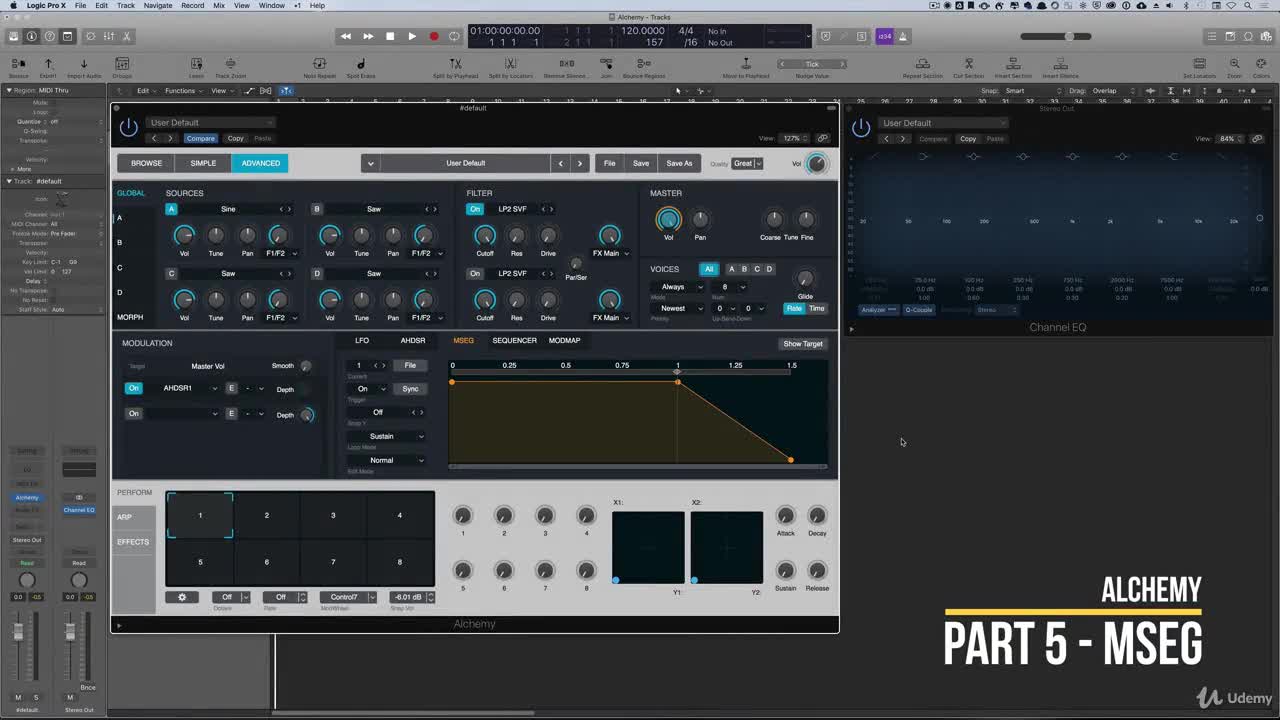
Task: Open the Control7 ModWheel dropdown
Action: coord(348,597)
